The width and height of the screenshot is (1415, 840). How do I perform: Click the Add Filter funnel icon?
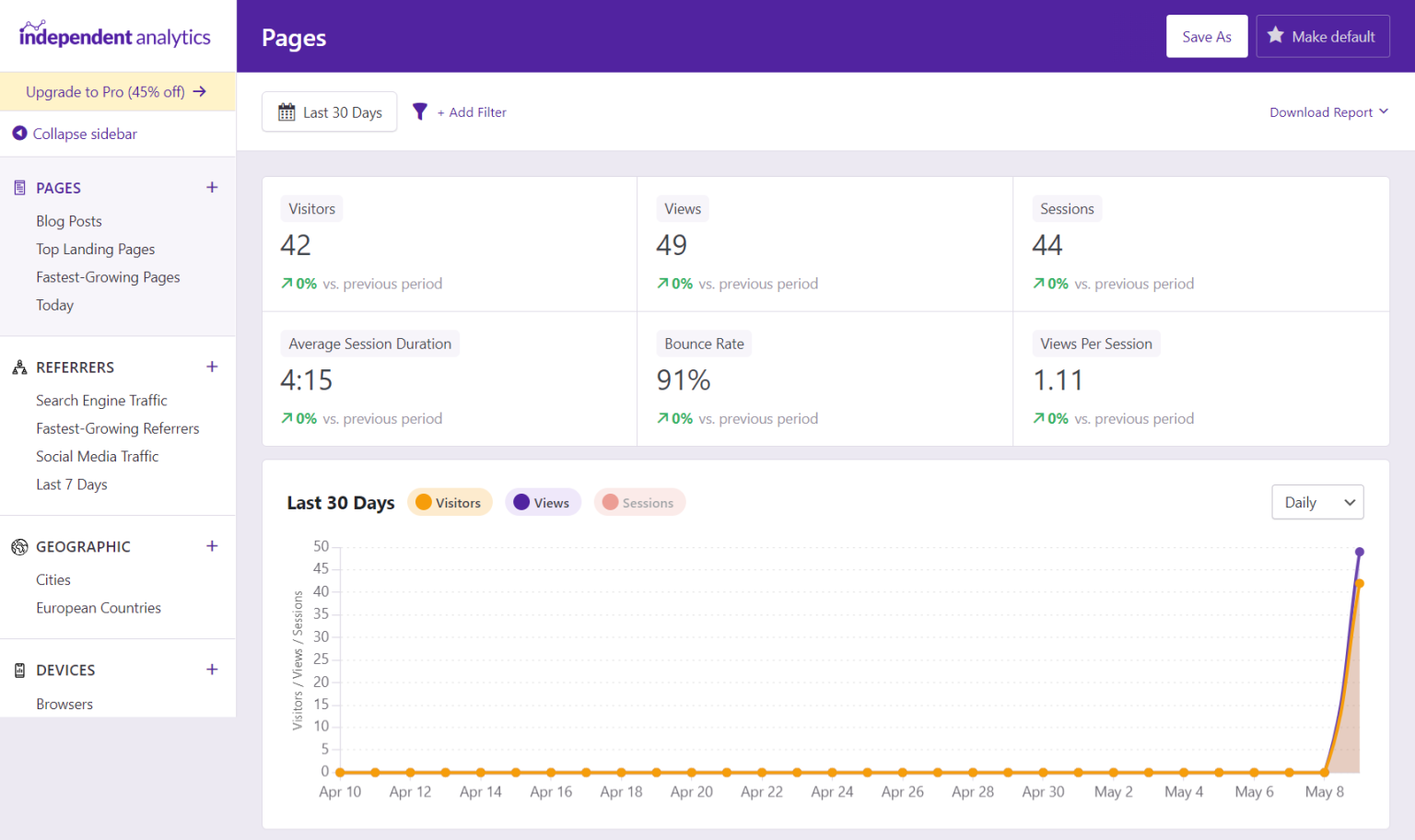(420, 111)
